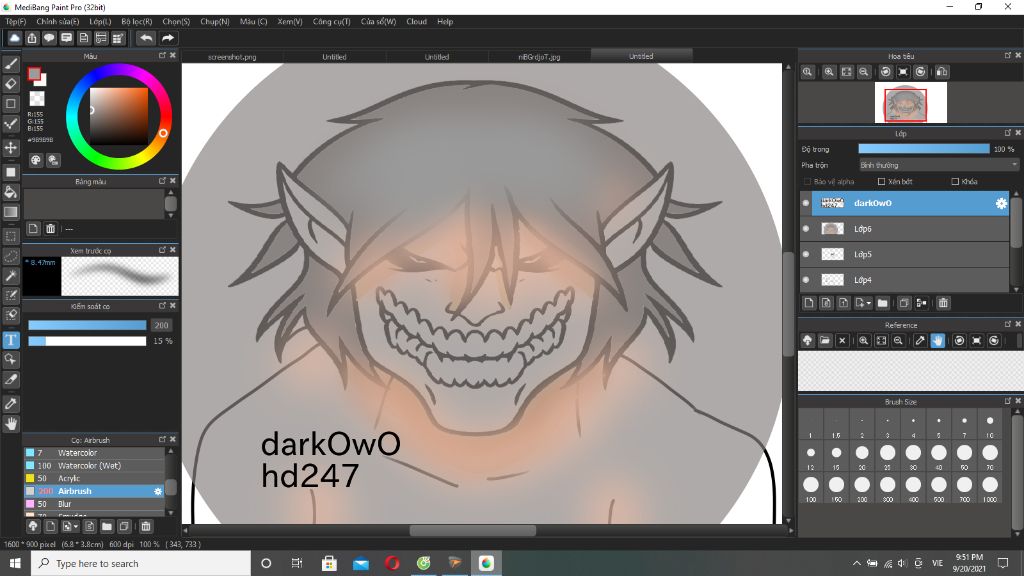Open the Công cụ(T) menu
The width and height of the screenshot is (1024, 576).
331,22
